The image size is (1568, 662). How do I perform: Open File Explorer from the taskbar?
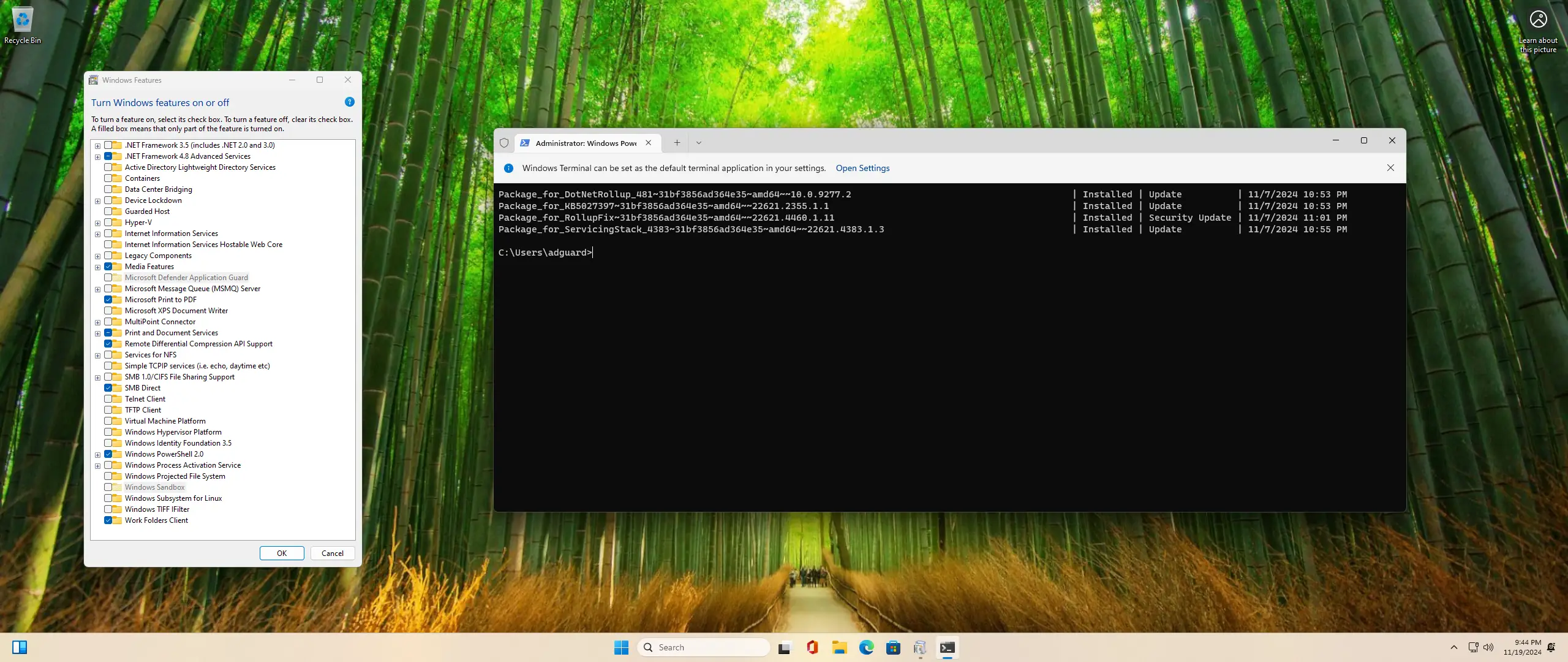(839, 647)
